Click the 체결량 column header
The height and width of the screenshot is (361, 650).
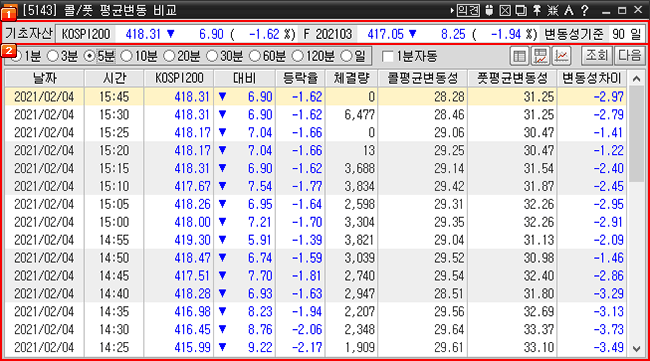352,78
